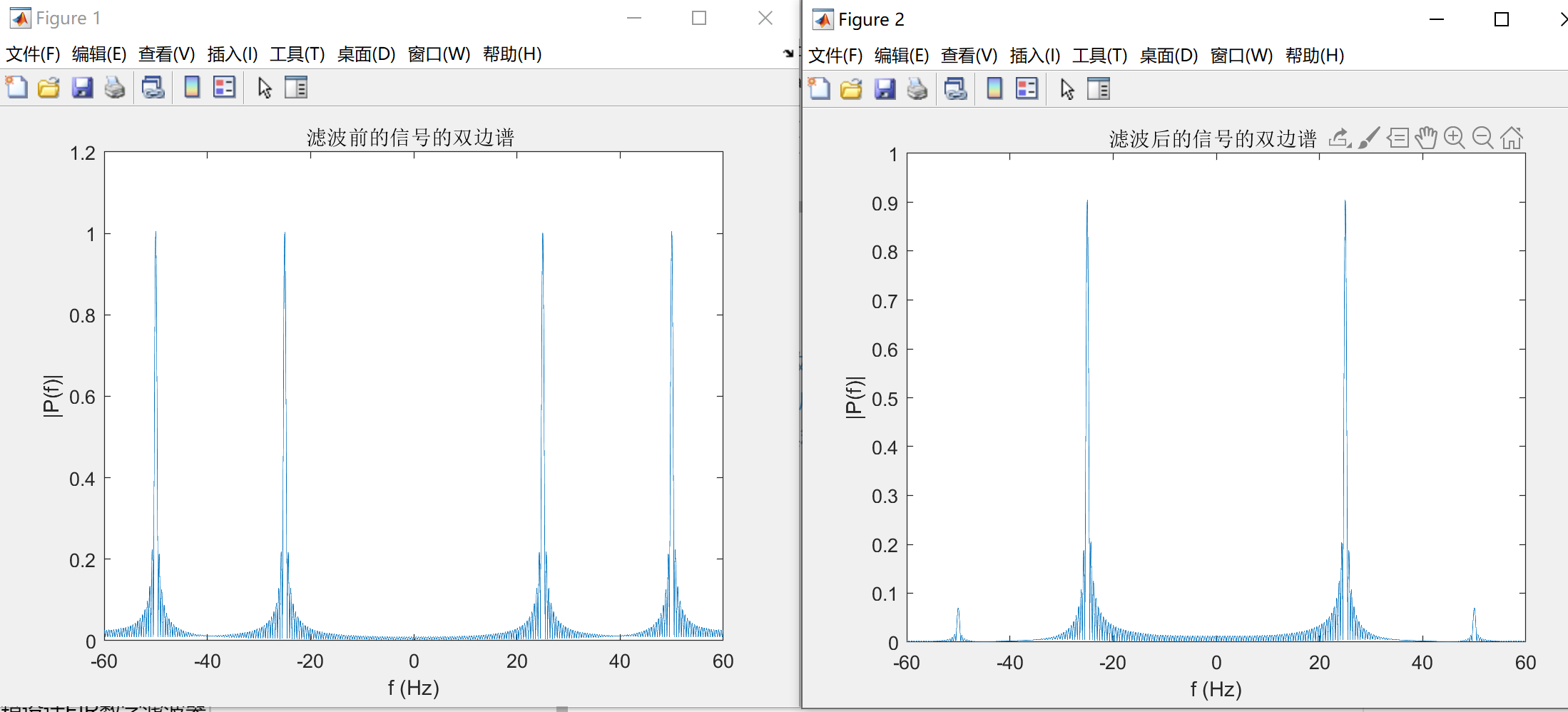The height and width of the screenshot is (712, 1568).
Task: Click f (Hz) axis label in Figure 1
Action: [x=413, y=688]
